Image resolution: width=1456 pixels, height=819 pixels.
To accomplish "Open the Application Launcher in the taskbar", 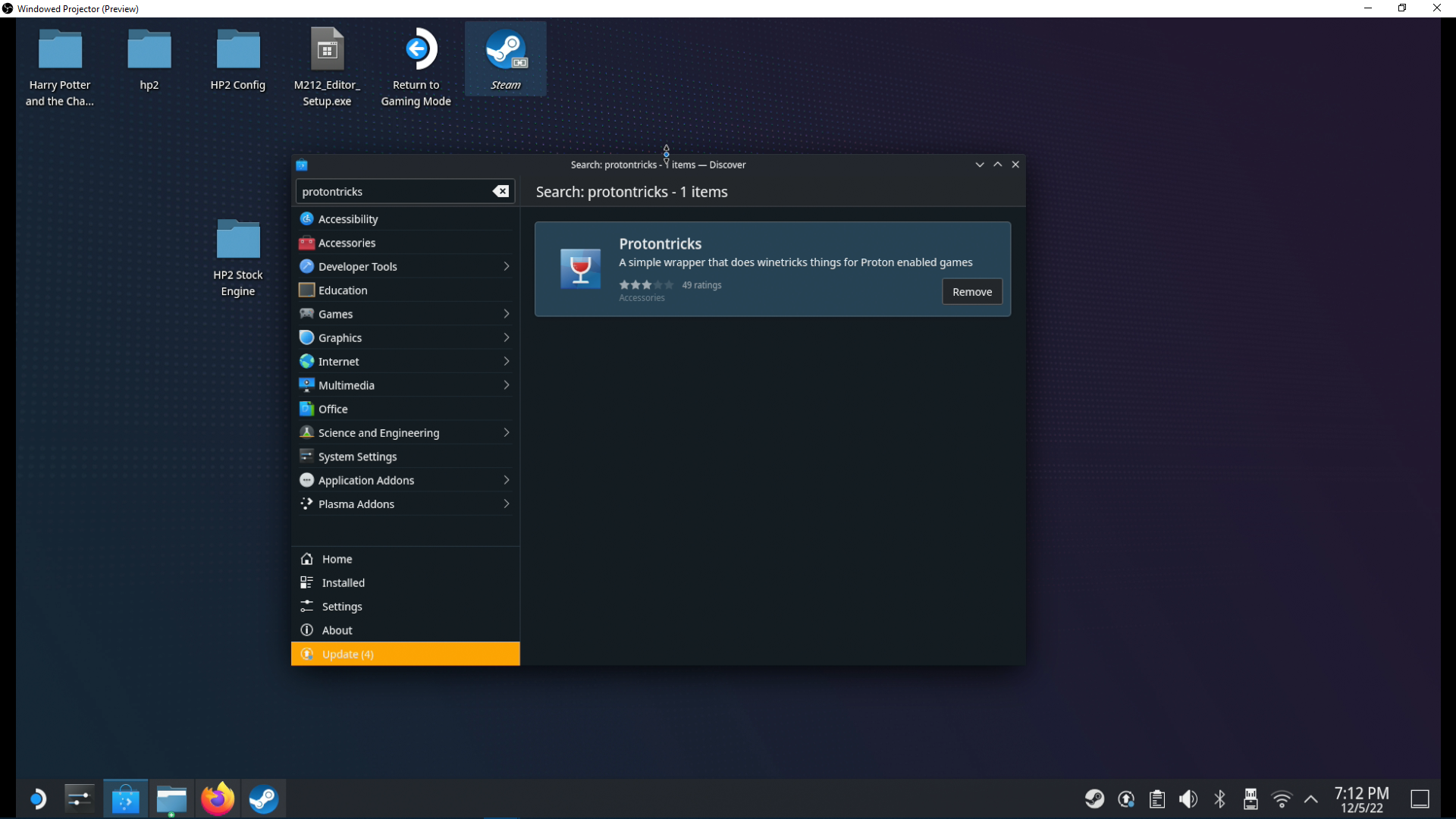I will [x=38, y=799].
